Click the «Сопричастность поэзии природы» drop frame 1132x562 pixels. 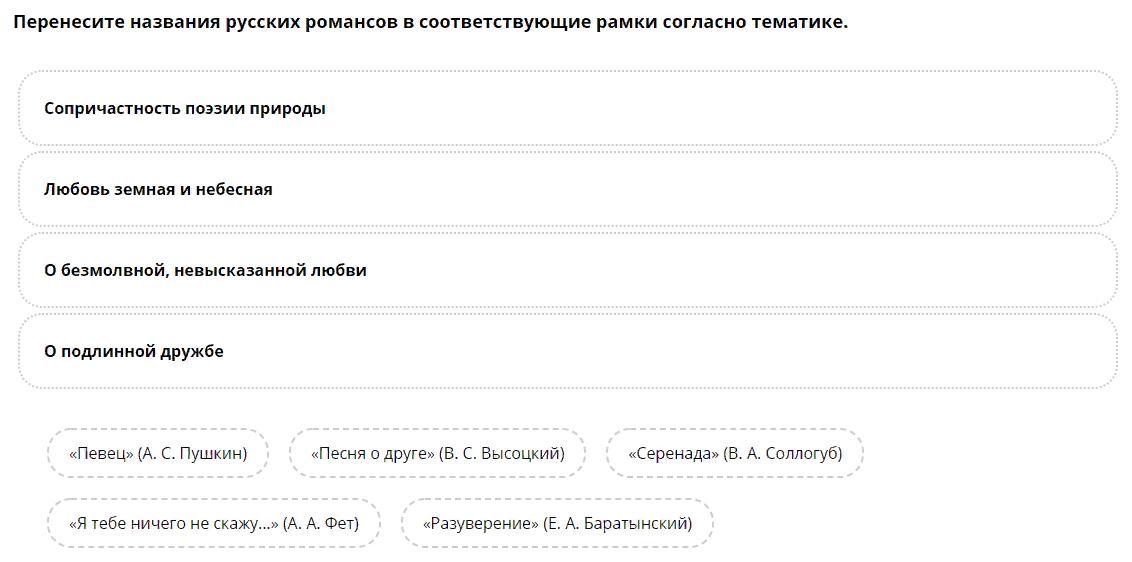coord(700,108)
